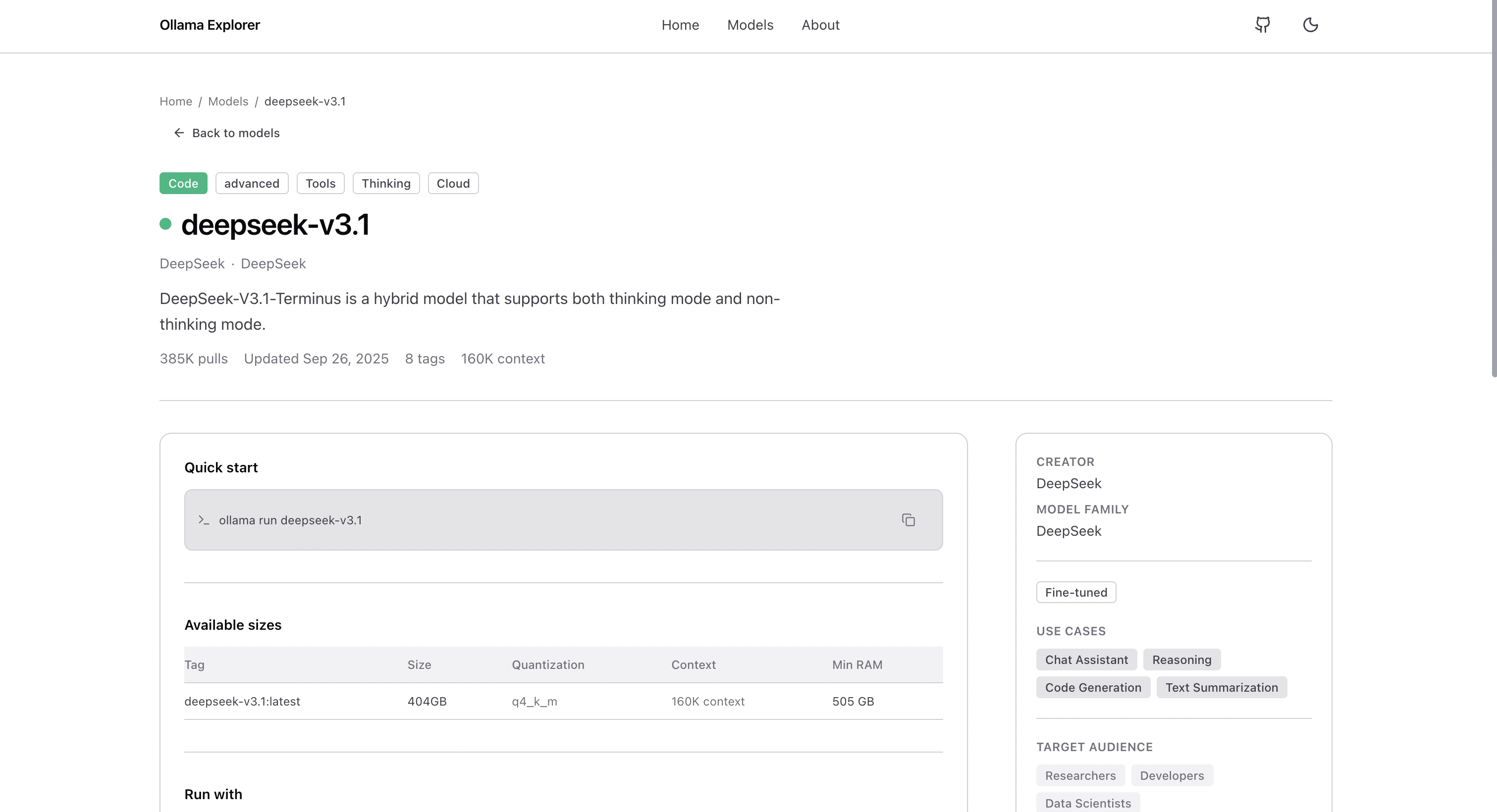Click Back to models link

(x=235, y=132)
